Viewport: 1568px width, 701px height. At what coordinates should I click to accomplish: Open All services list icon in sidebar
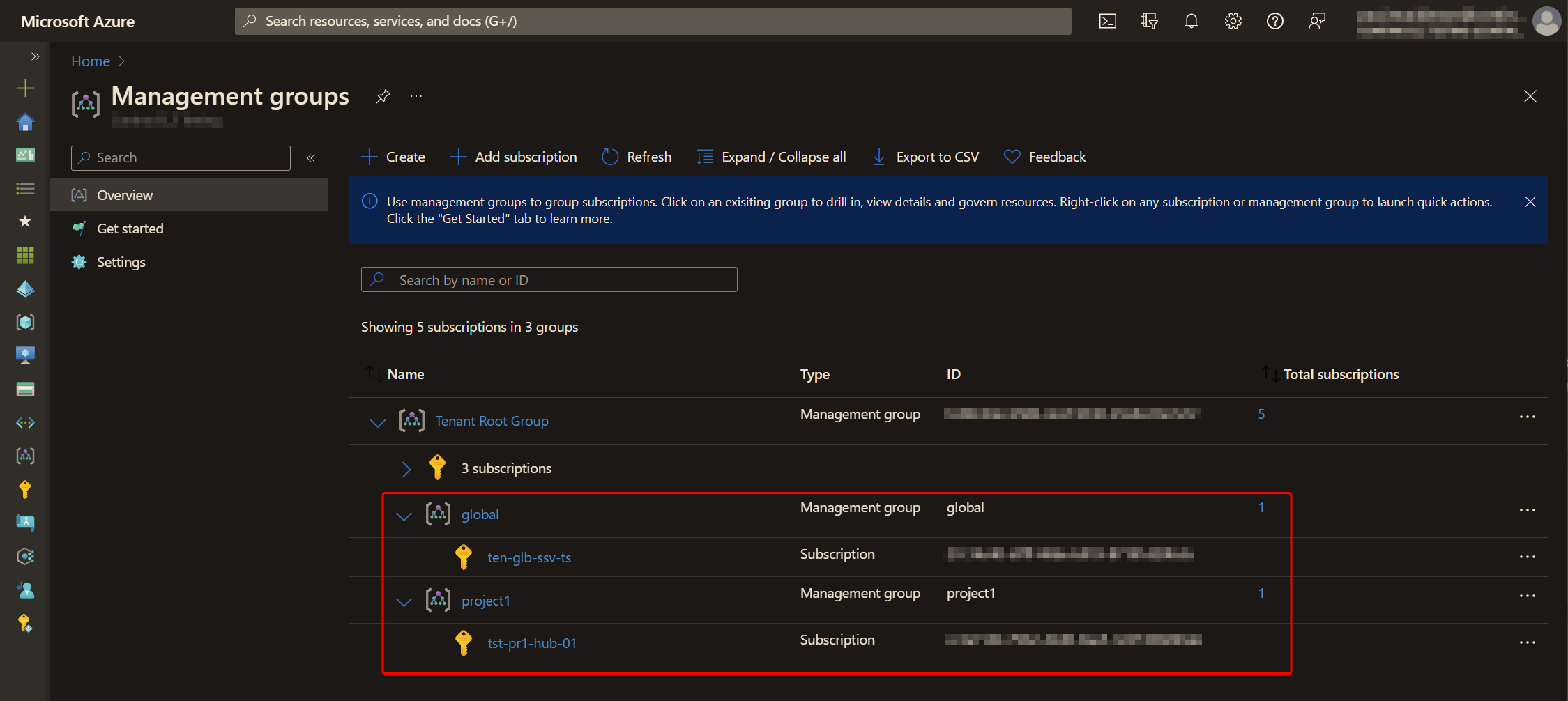[x=25, y=188]
